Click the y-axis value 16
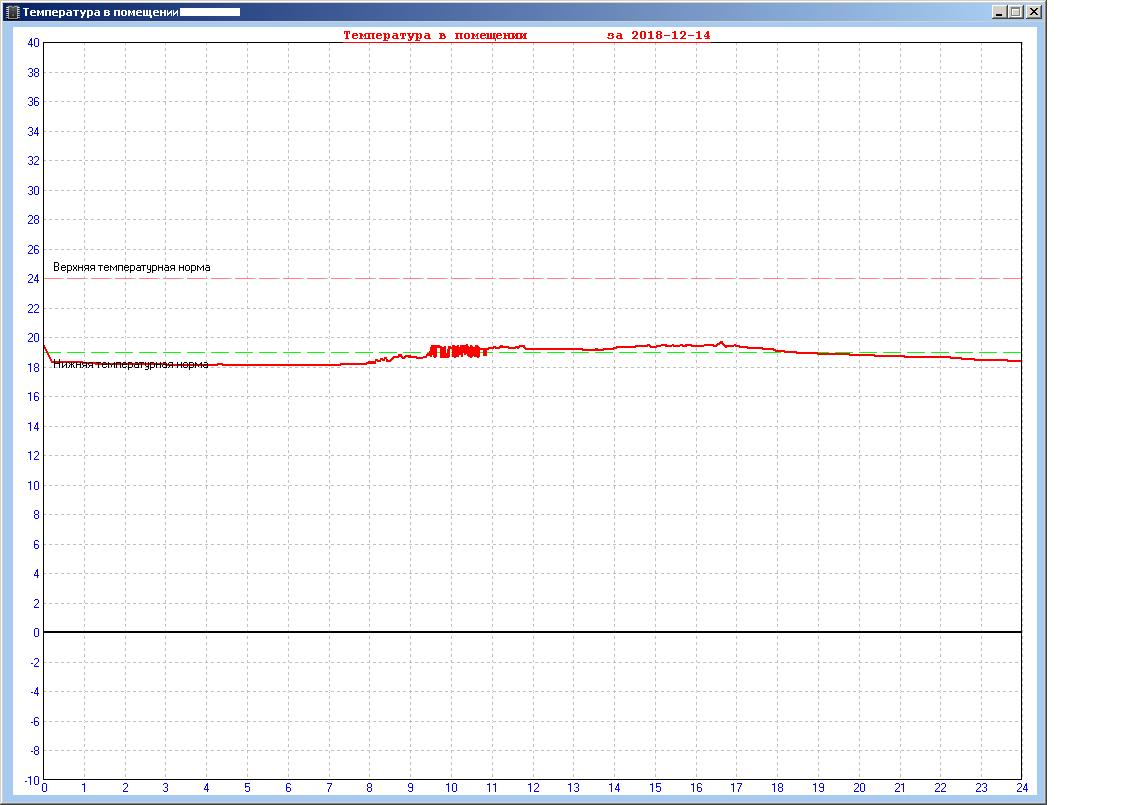Image resolution: width=1125 pixels, height=805 pixels. (x=34, y=397)
